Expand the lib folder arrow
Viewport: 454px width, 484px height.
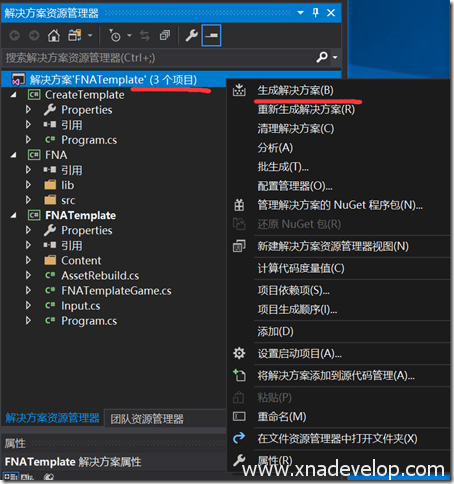pyautogui.click(x=29, y=185)
